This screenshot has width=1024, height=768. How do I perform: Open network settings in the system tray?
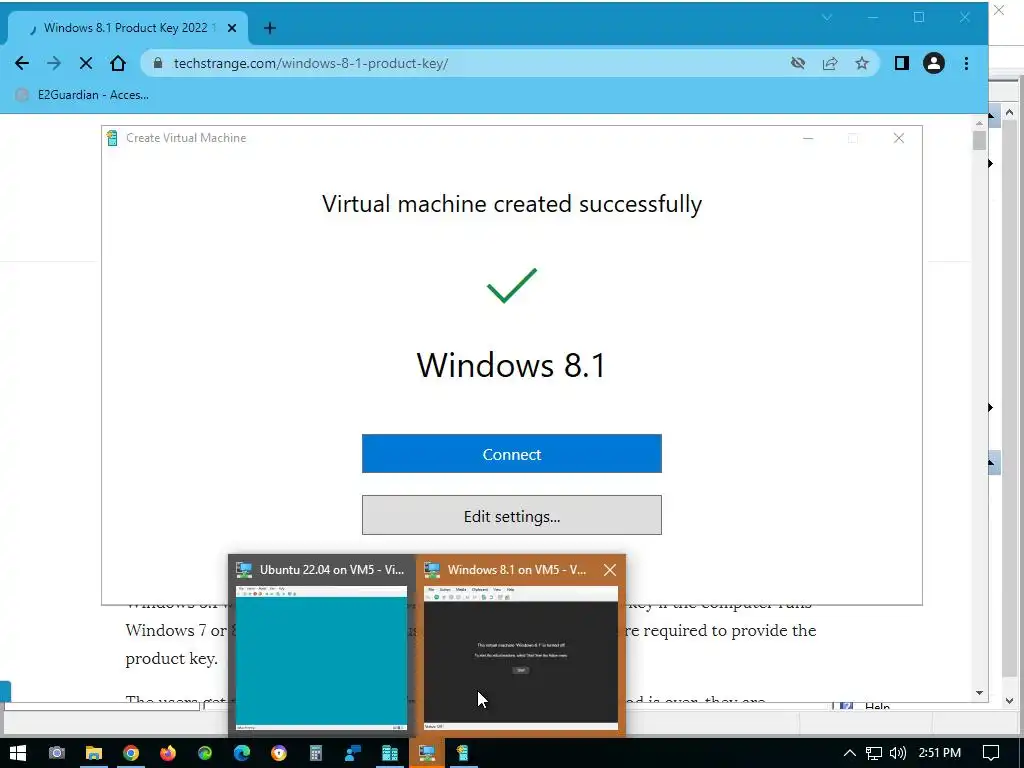coord(874,753)
